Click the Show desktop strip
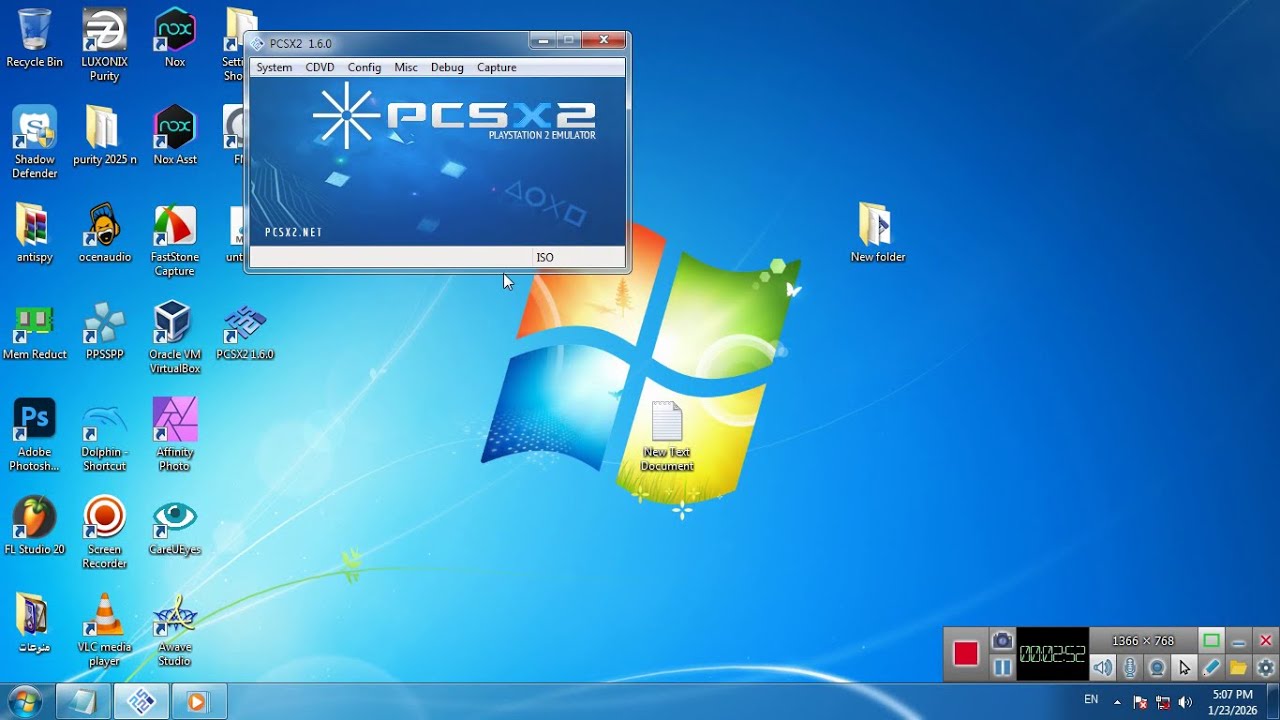1280x720 pixels. tap(1273, 702)
